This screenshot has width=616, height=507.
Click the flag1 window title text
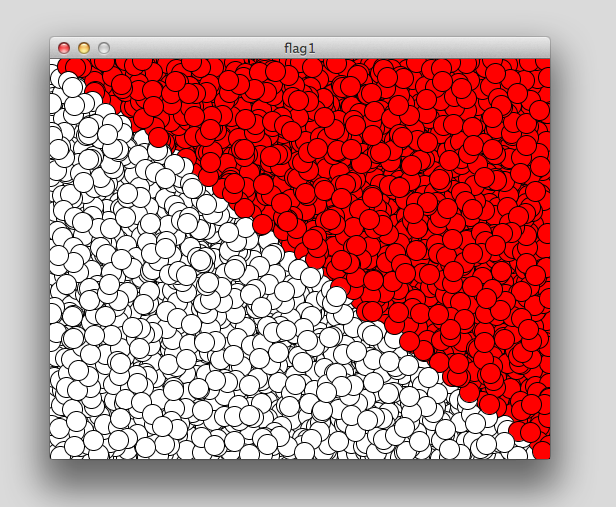[x=300, y=48]
